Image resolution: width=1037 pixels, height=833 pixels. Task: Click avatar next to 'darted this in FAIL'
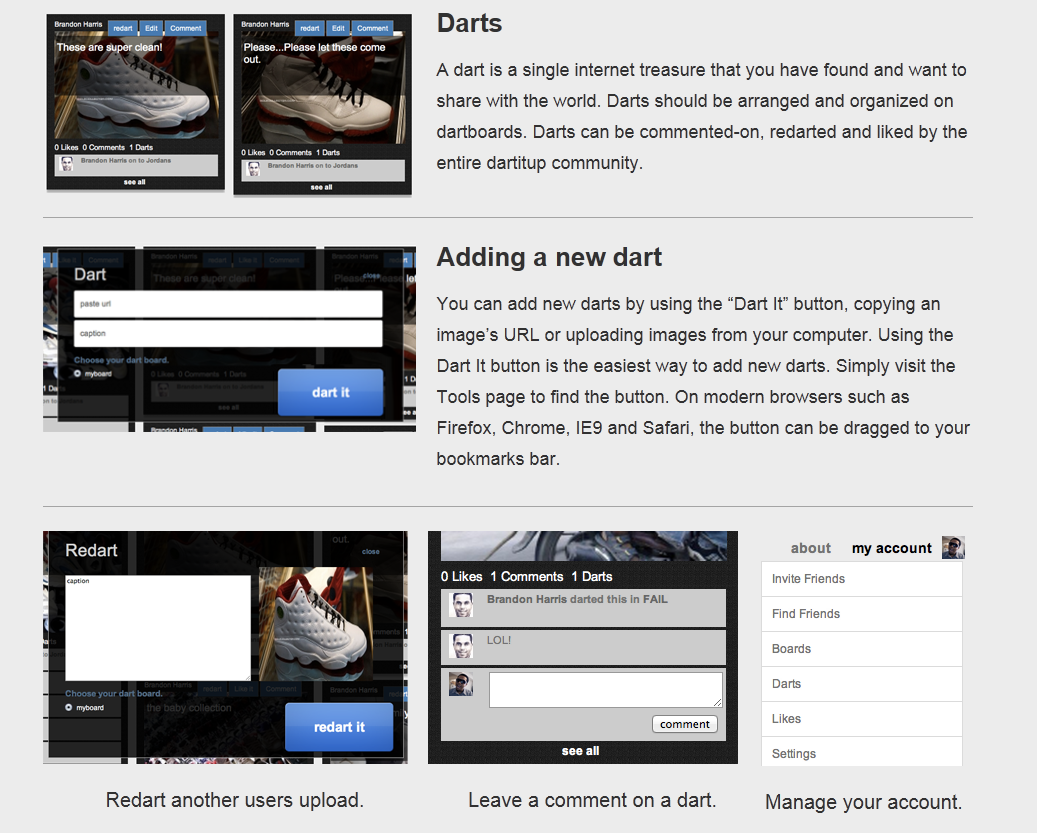(x=461, y=605)
